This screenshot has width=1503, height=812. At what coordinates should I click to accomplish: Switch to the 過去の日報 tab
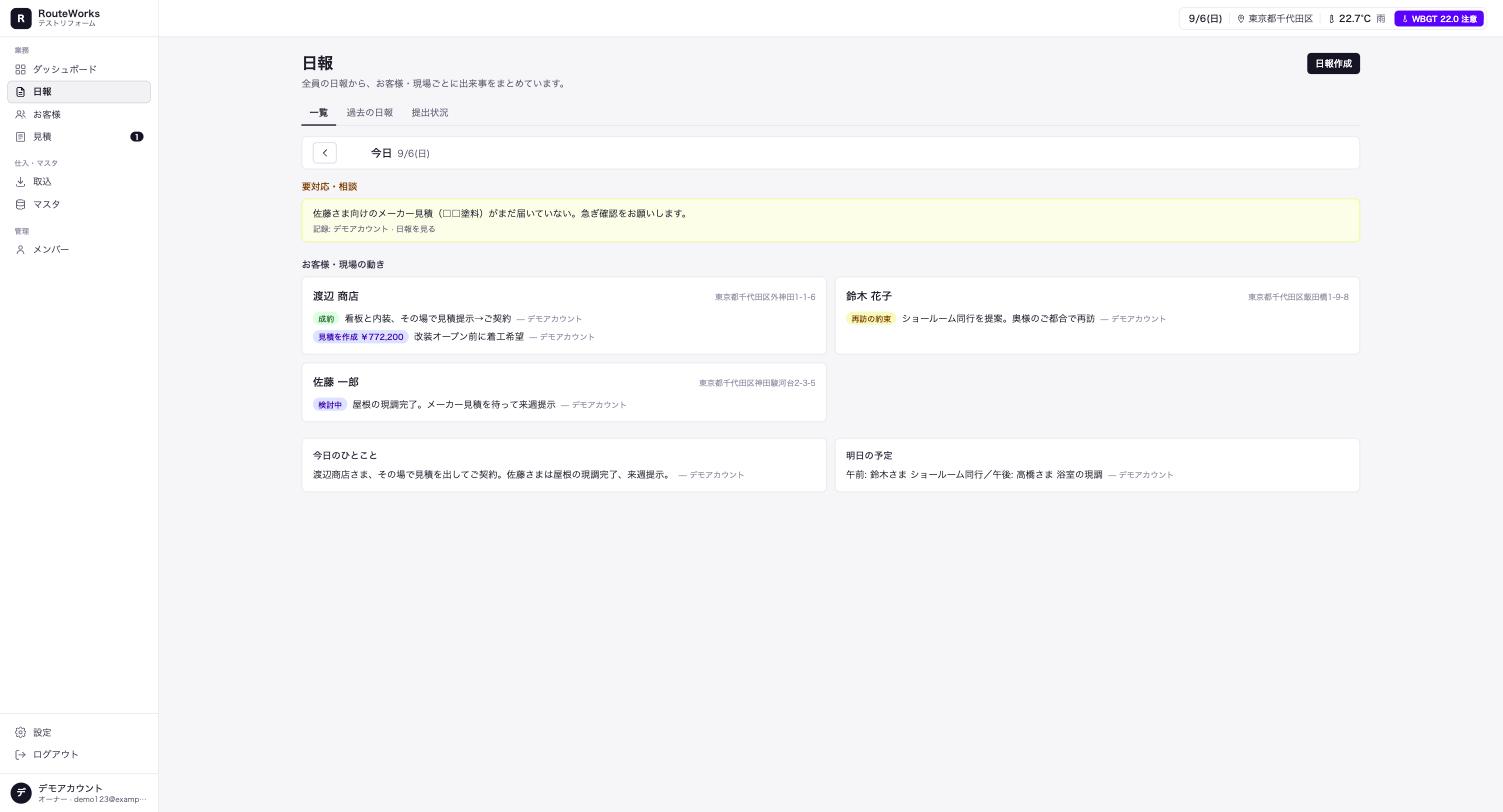coord(370,113)
